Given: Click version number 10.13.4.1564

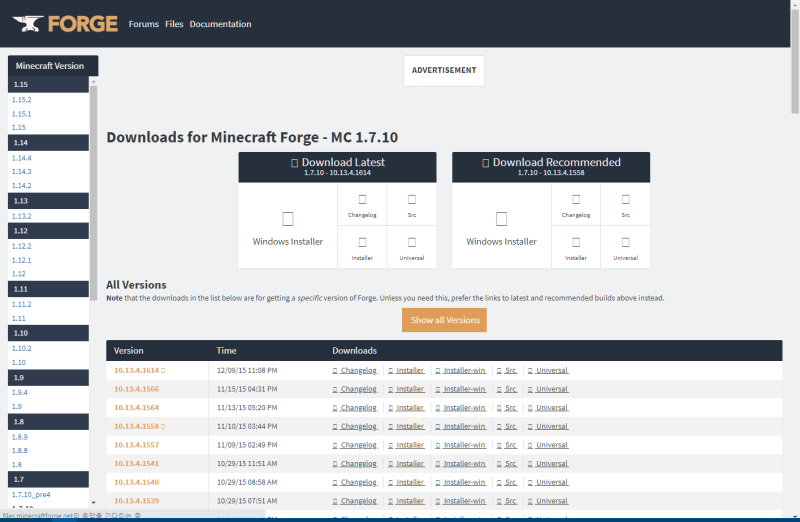Looking at the screenshot, I should (136, 408).
